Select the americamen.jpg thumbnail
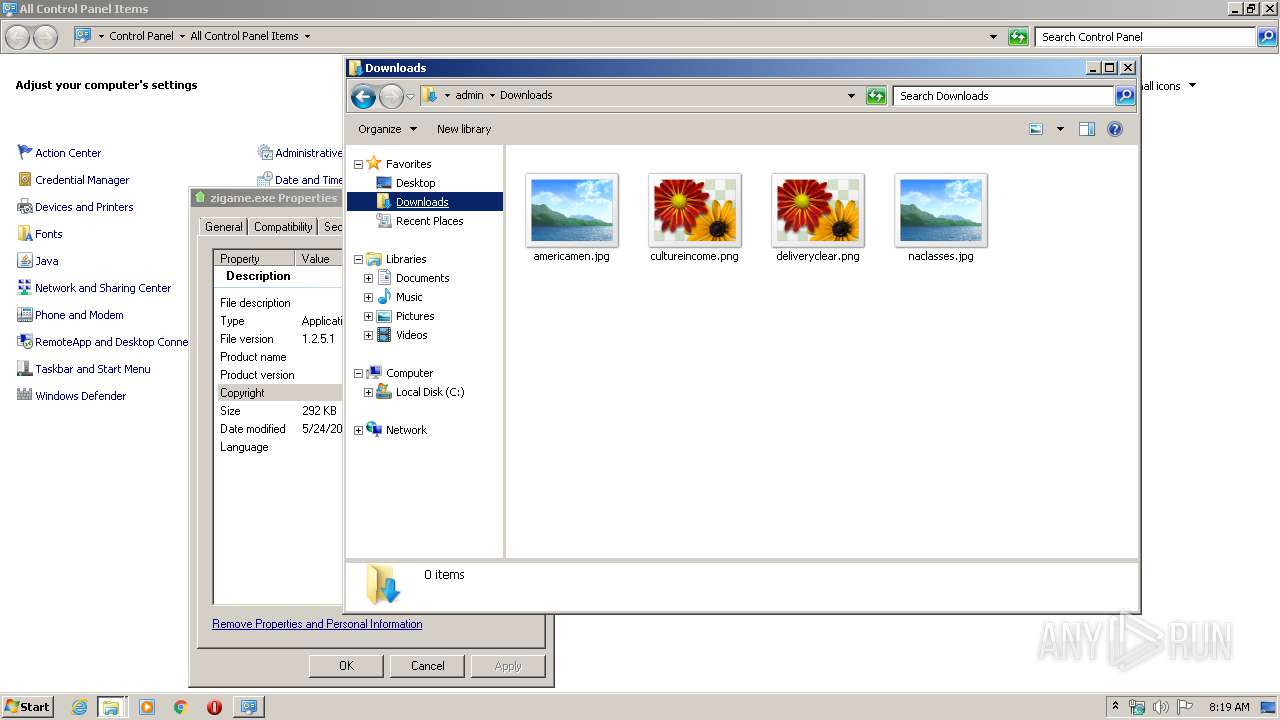The height and width of the screenshot is (720, 1280). point(572,210)
